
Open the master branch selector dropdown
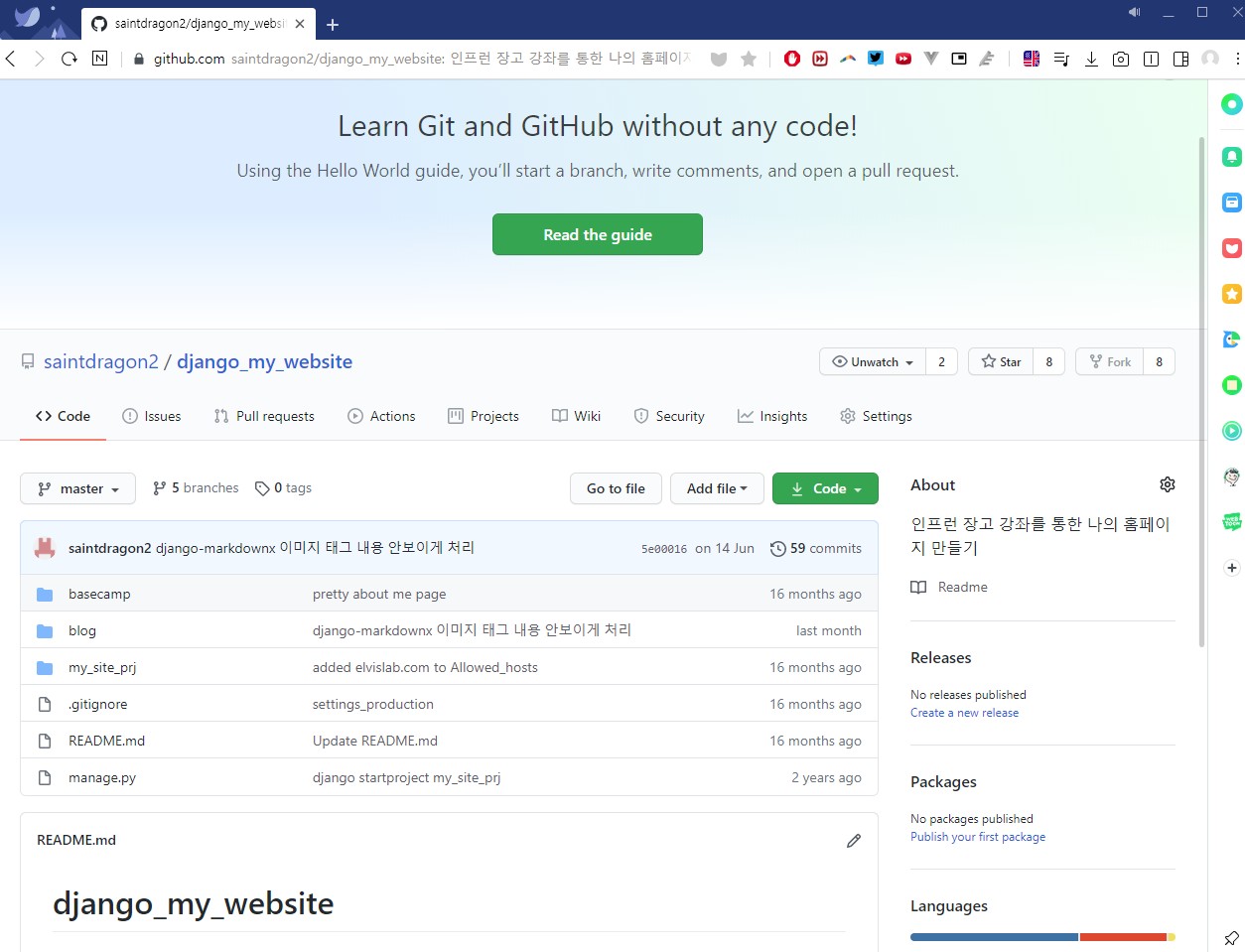pyautogui.click(x=78, y=488)
